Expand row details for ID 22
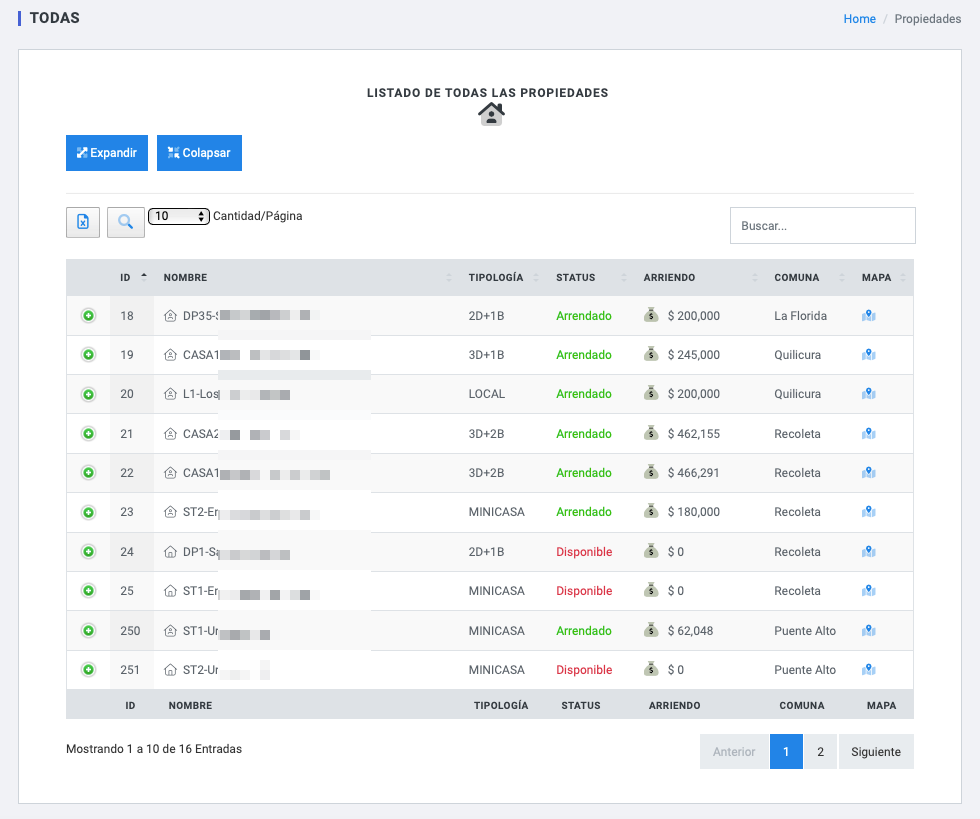Viewport: 980px width, 819px height. tap(89, 473)
